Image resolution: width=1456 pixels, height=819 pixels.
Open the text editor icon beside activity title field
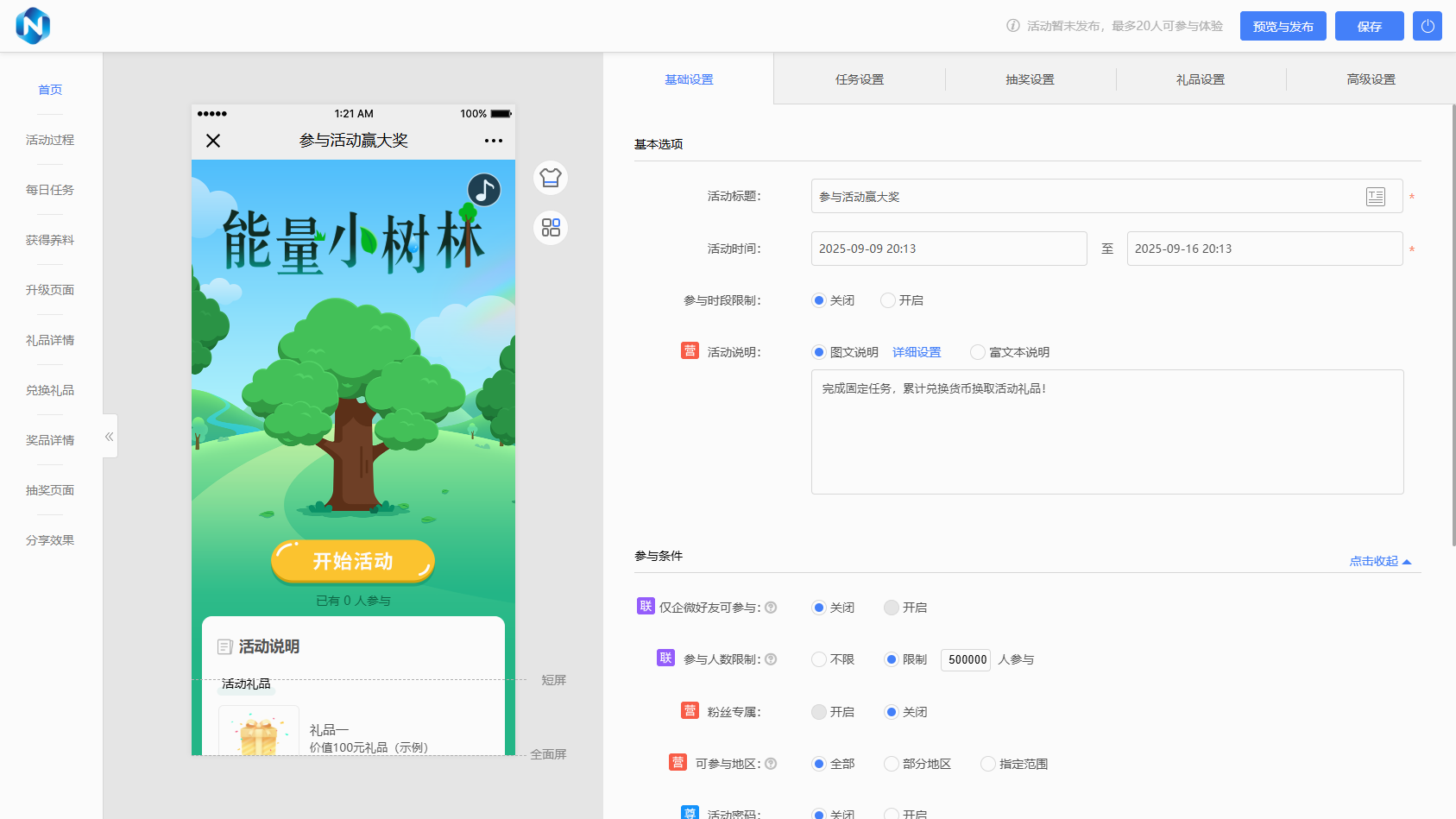pos(1376,196)
